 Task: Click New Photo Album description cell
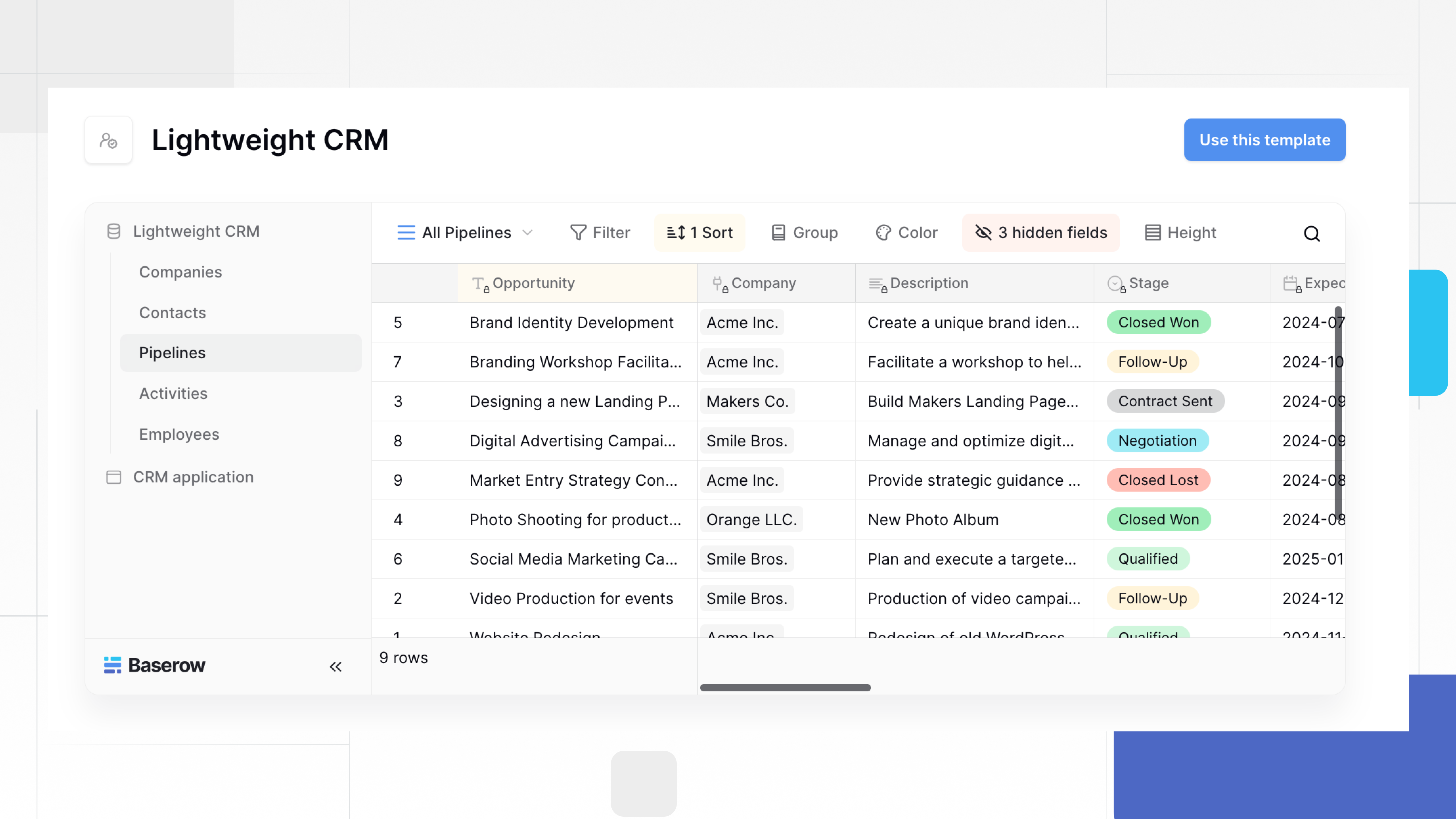point(975,520)
